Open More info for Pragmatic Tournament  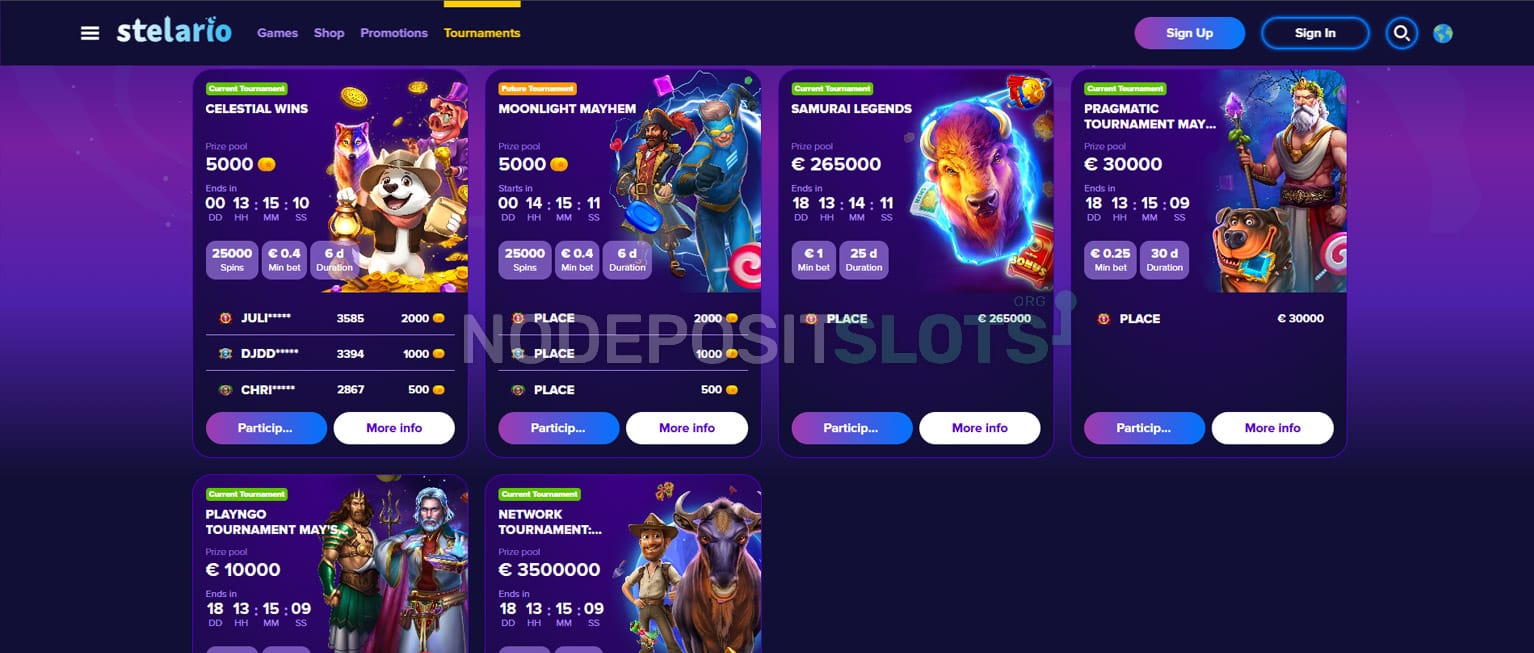point(1272,428)
